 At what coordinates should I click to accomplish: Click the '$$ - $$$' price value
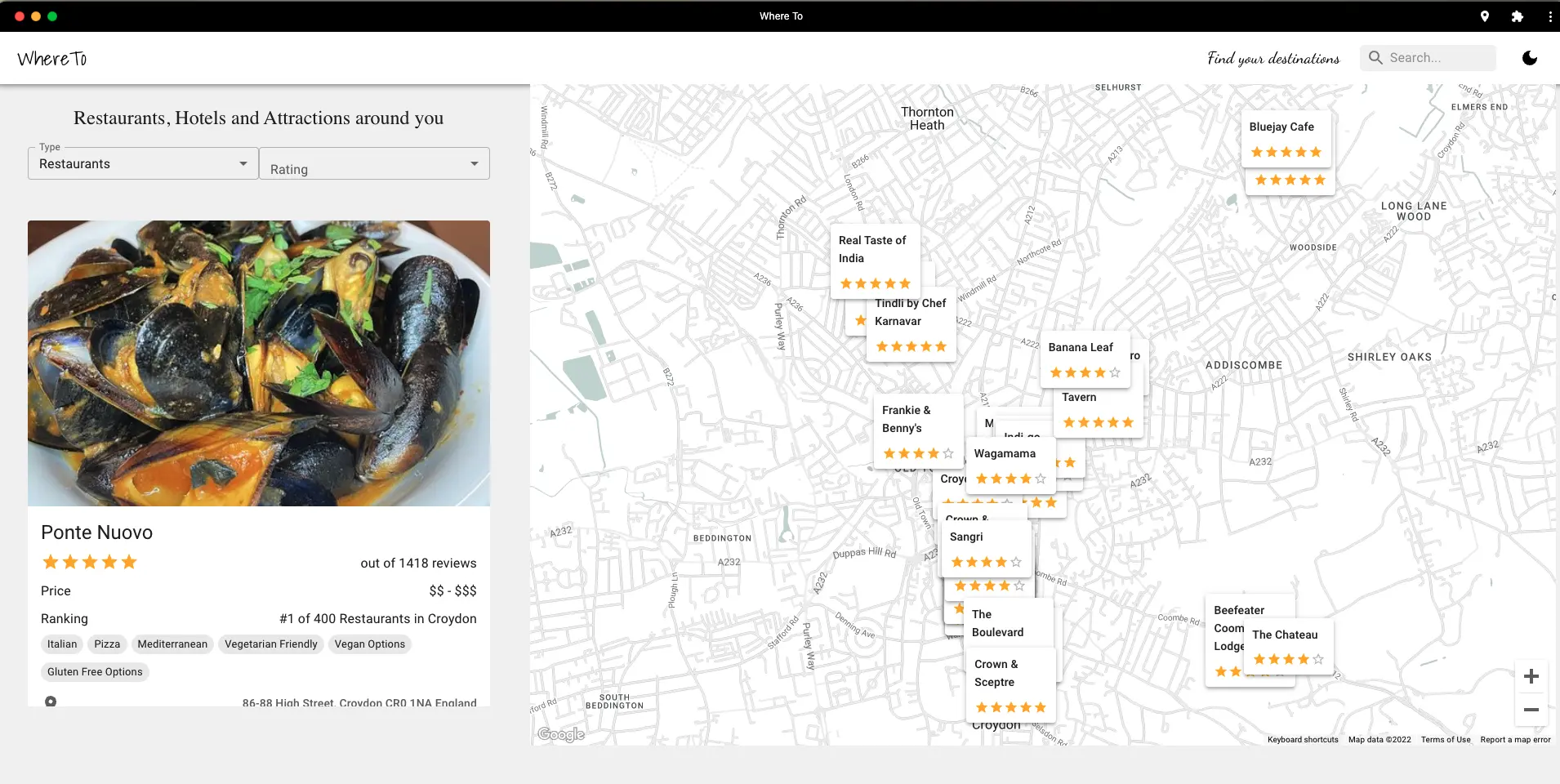(452, 590)
